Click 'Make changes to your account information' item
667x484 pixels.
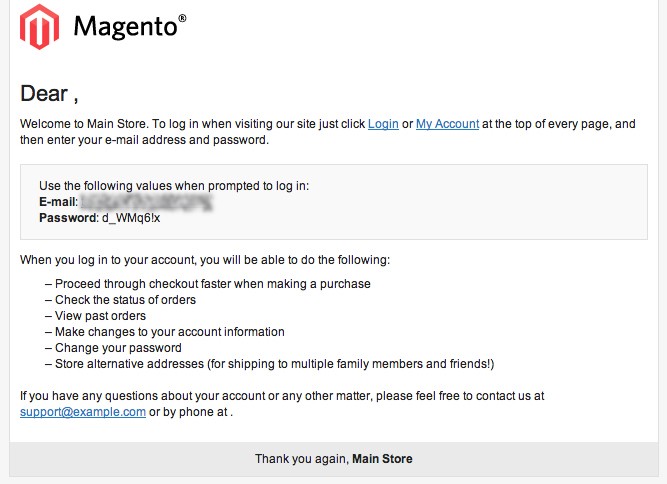[x=165, y=332]
